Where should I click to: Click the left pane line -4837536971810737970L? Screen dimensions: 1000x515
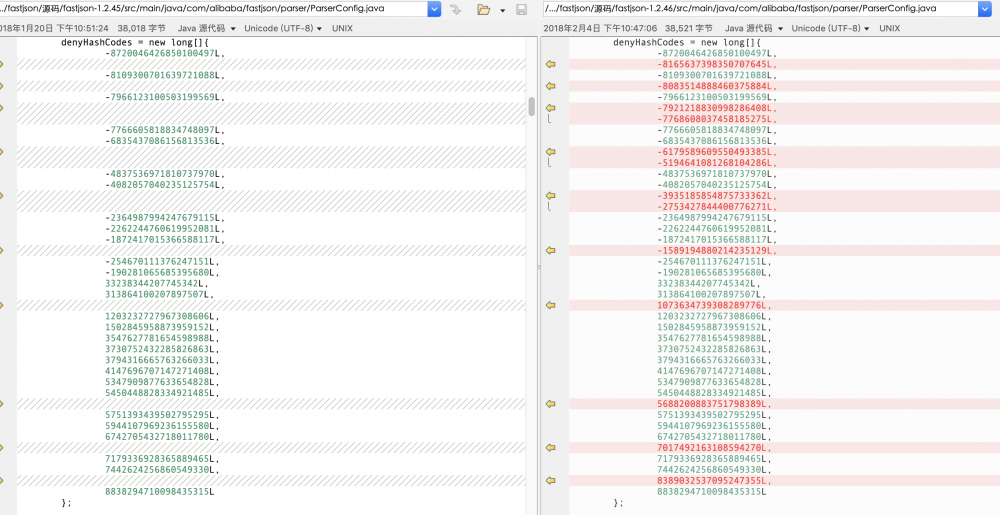pos(165,173)
